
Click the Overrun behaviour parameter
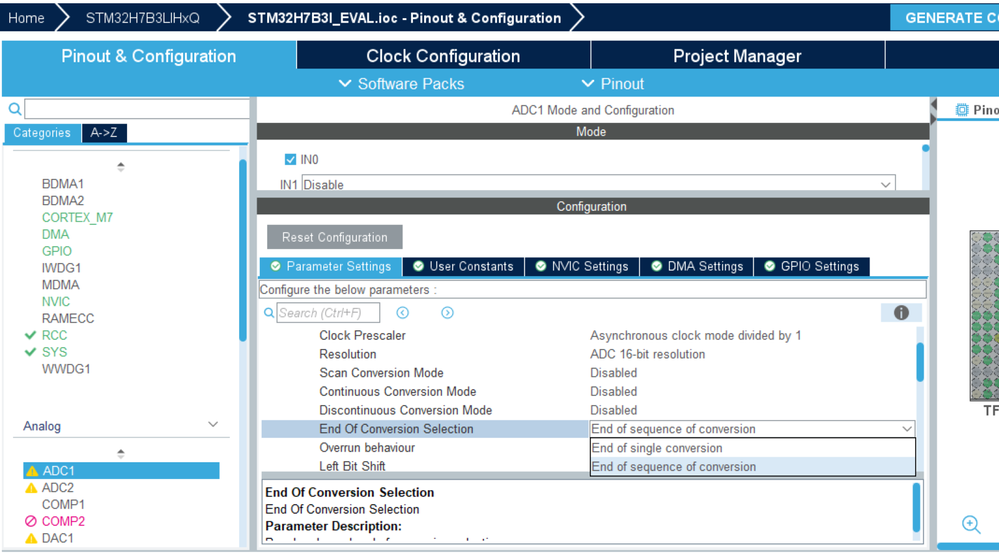click(x=367, y=447)
